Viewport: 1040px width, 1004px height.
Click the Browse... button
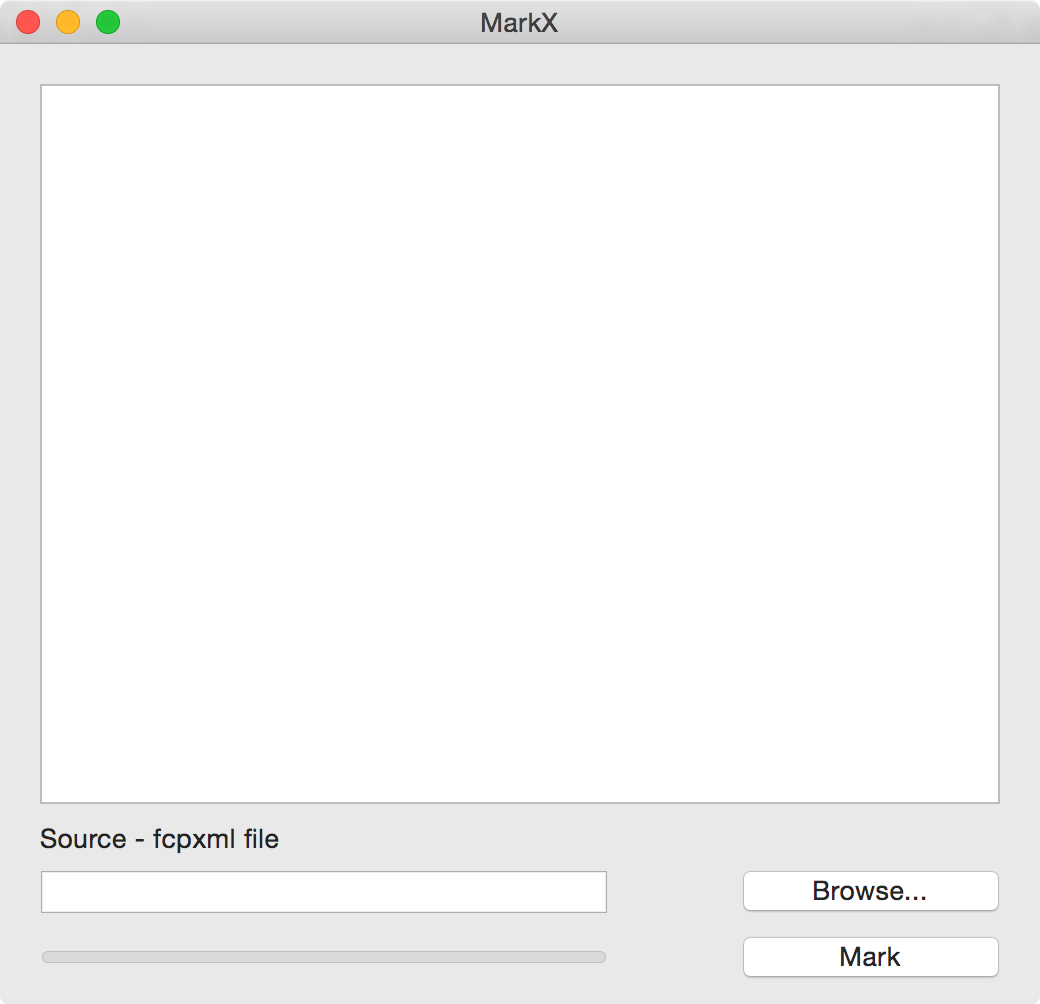(870, 891)
